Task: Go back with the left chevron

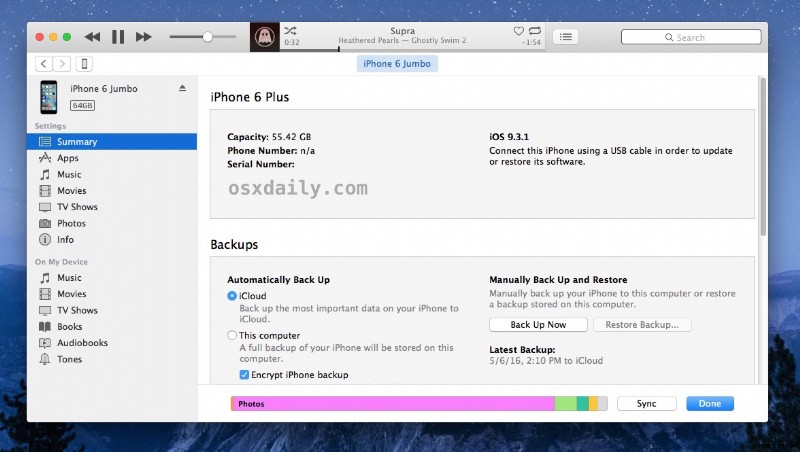Action: click(44, 64)
